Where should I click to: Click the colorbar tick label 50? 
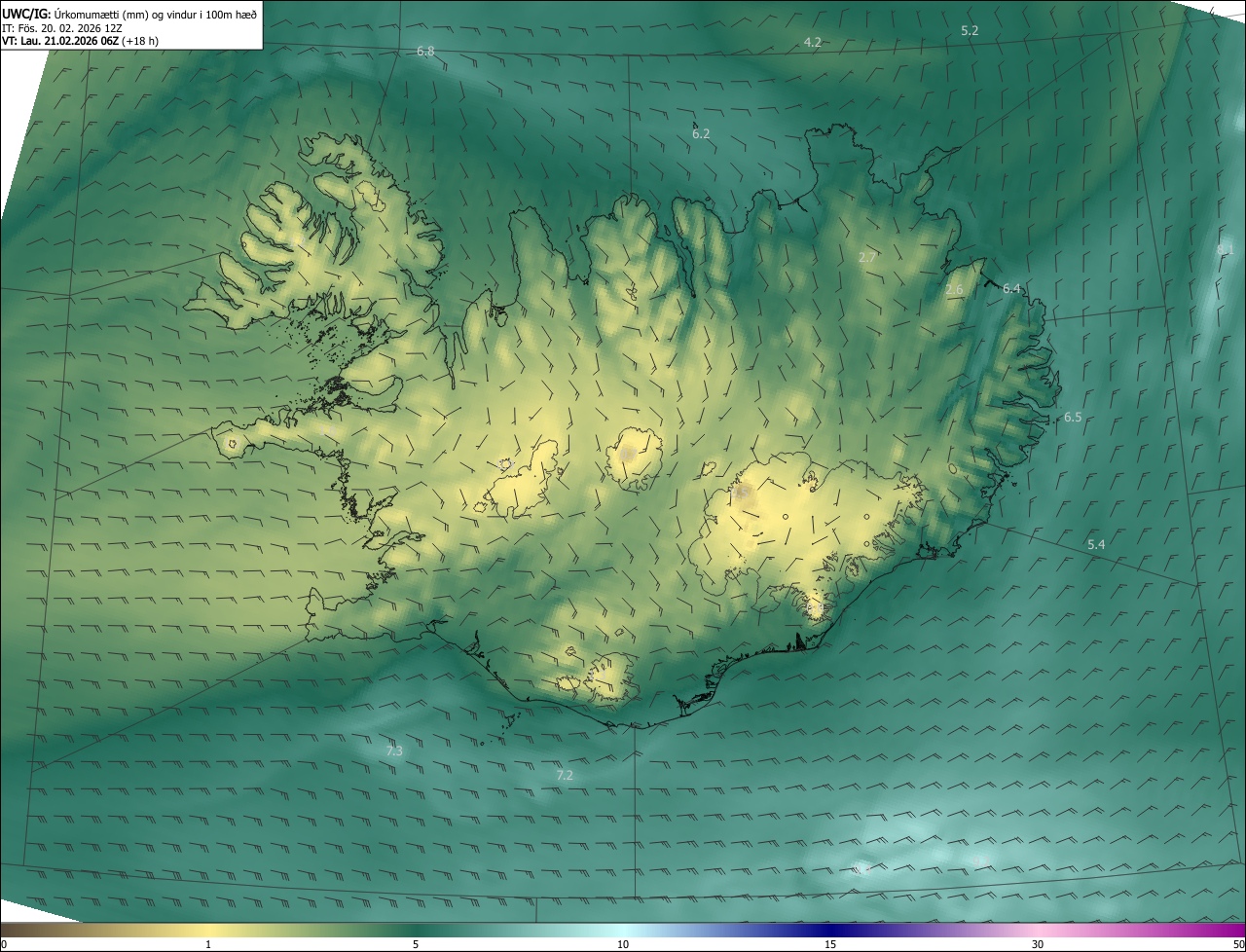pos(1238,944)
